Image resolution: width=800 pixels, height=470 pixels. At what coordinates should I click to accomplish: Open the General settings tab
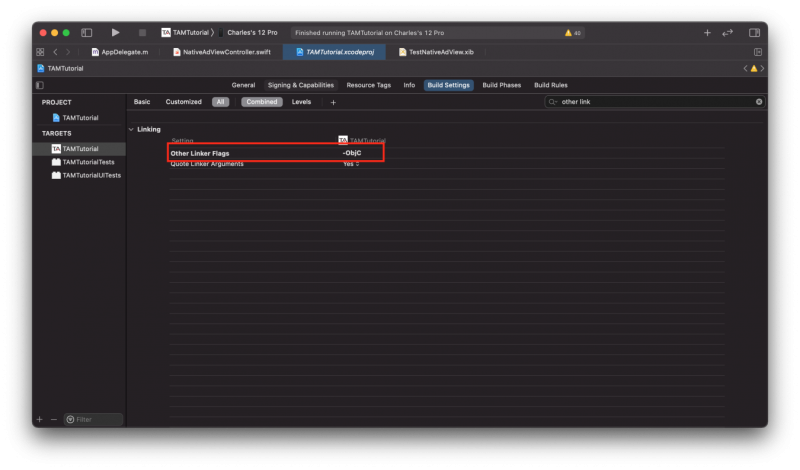tap(243, 85)
